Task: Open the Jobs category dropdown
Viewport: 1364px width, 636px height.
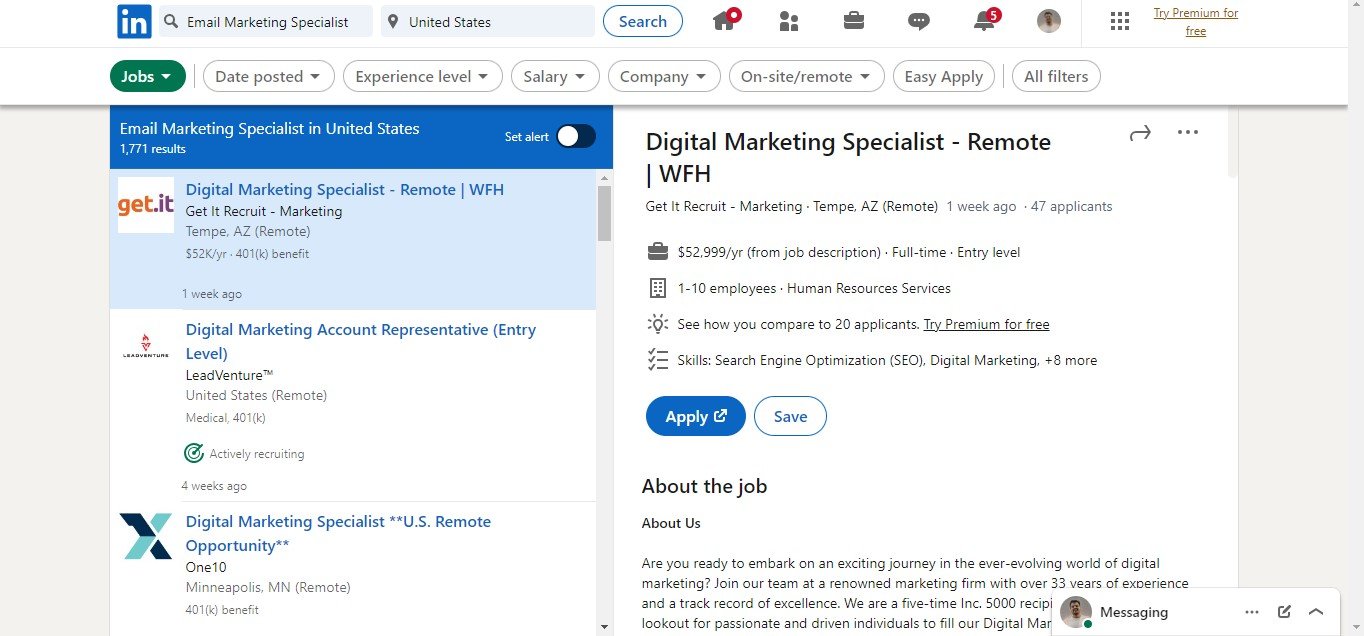Action: (x=147, y=76)
